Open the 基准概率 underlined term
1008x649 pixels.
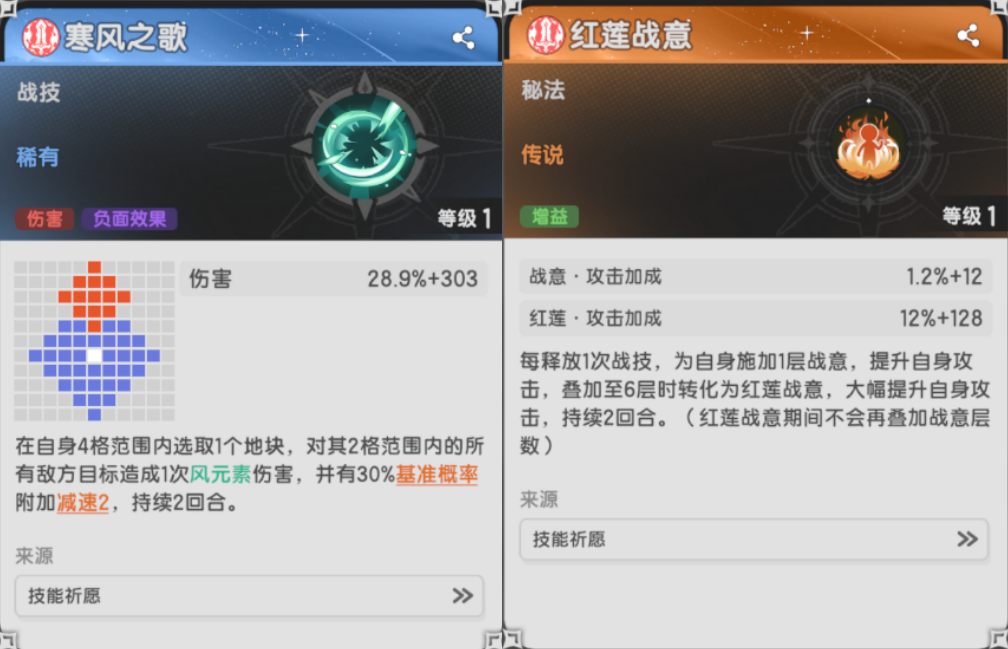436,474
